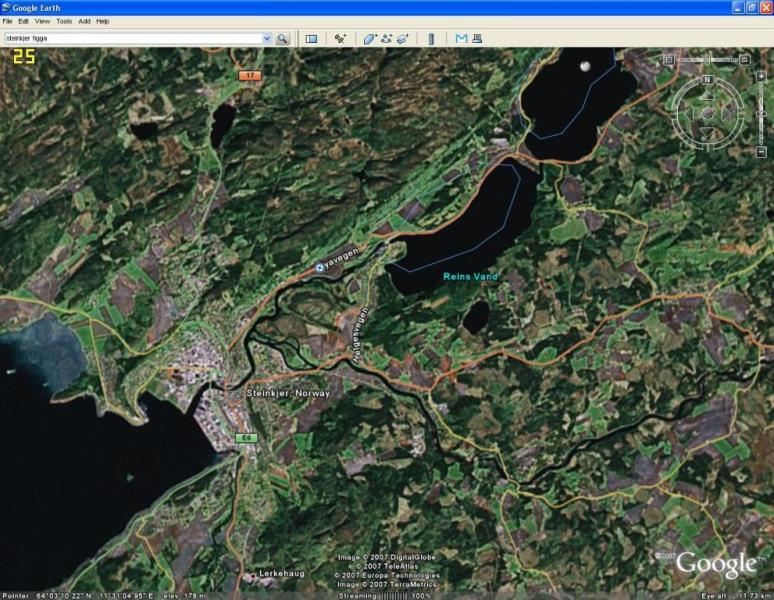Image resolution: width=774 pixels, height=600 pixels.
Task: Click the navigation move right arrow
Action: (726, 114)
